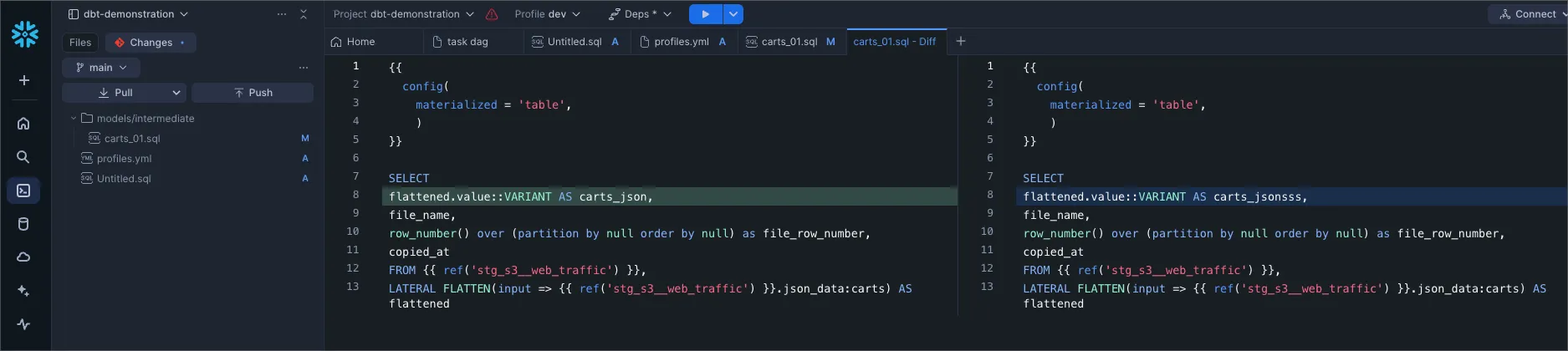Click copied_at line in right diff pane
The width and height of the screenshot is (1568, 351).
pos(1054,252)
